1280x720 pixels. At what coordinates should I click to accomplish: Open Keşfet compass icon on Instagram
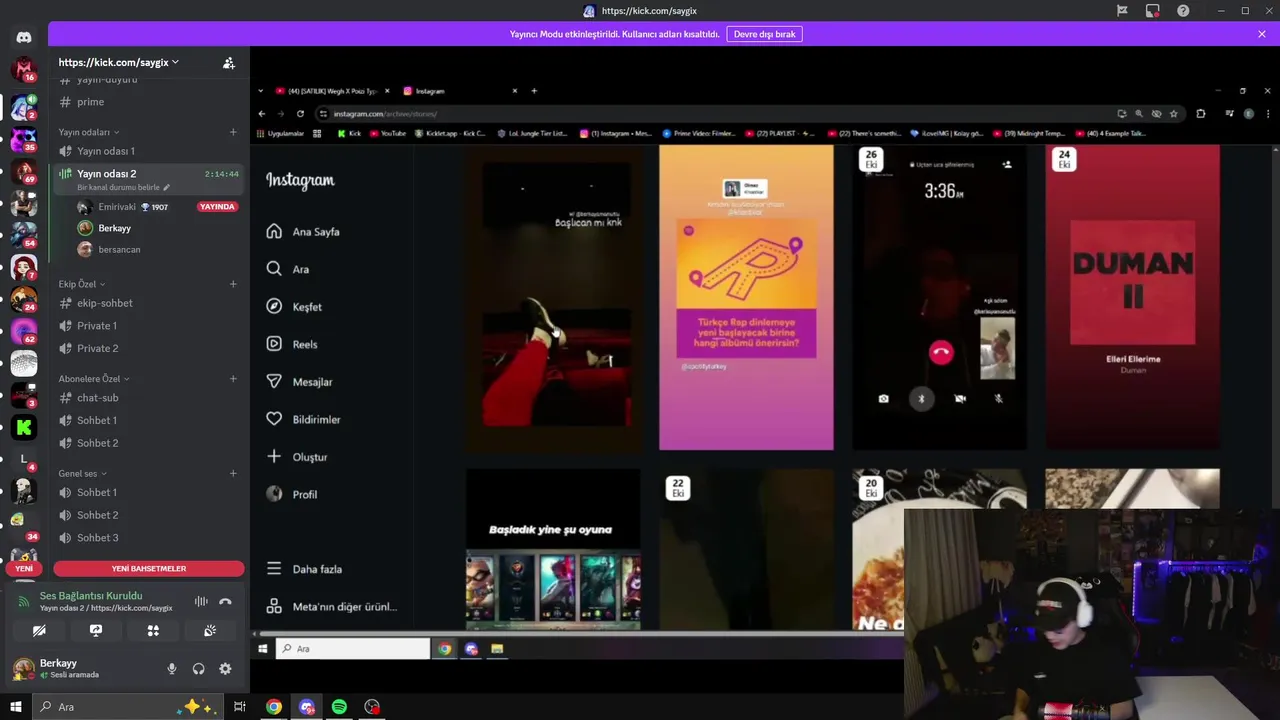click(274, 306)
